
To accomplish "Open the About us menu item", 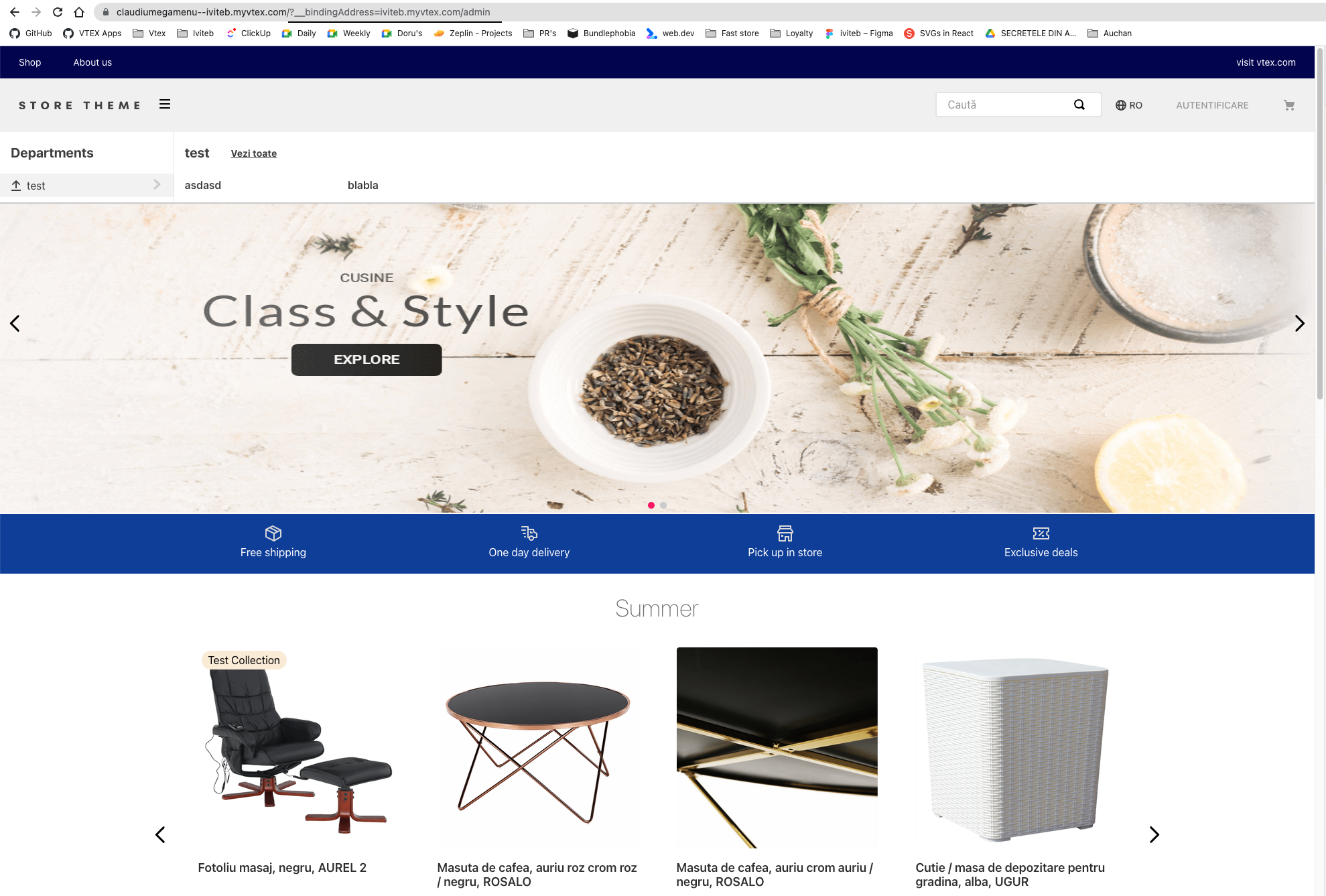I will click(x=92, y=62).
